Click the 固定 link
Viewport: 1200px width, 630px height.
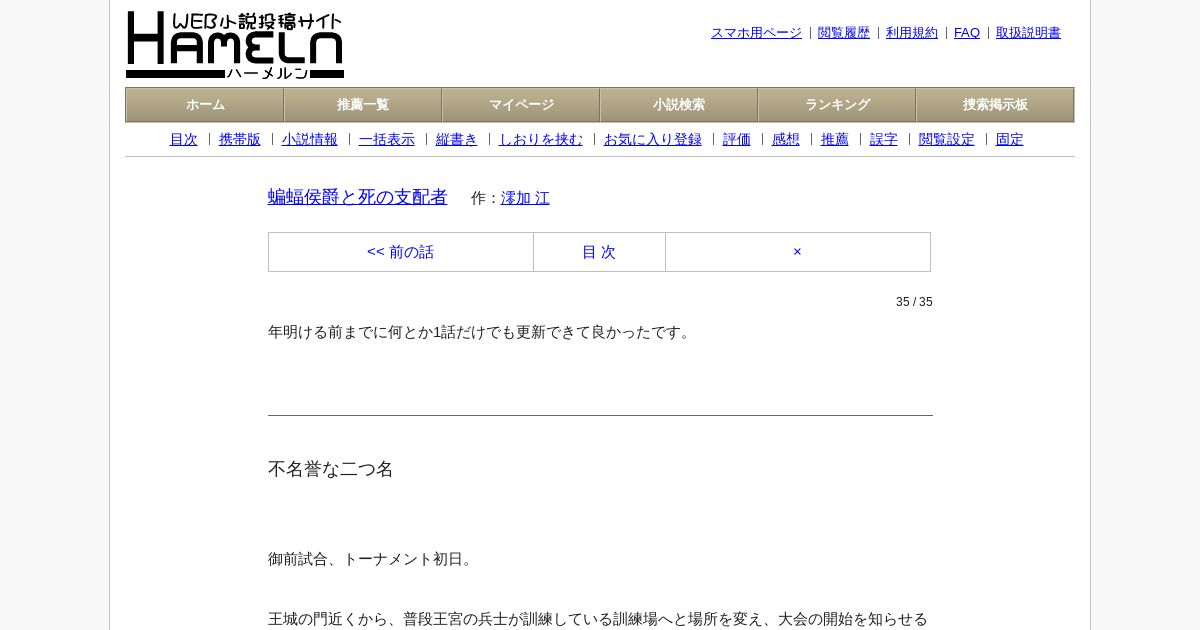(1010, 140)
